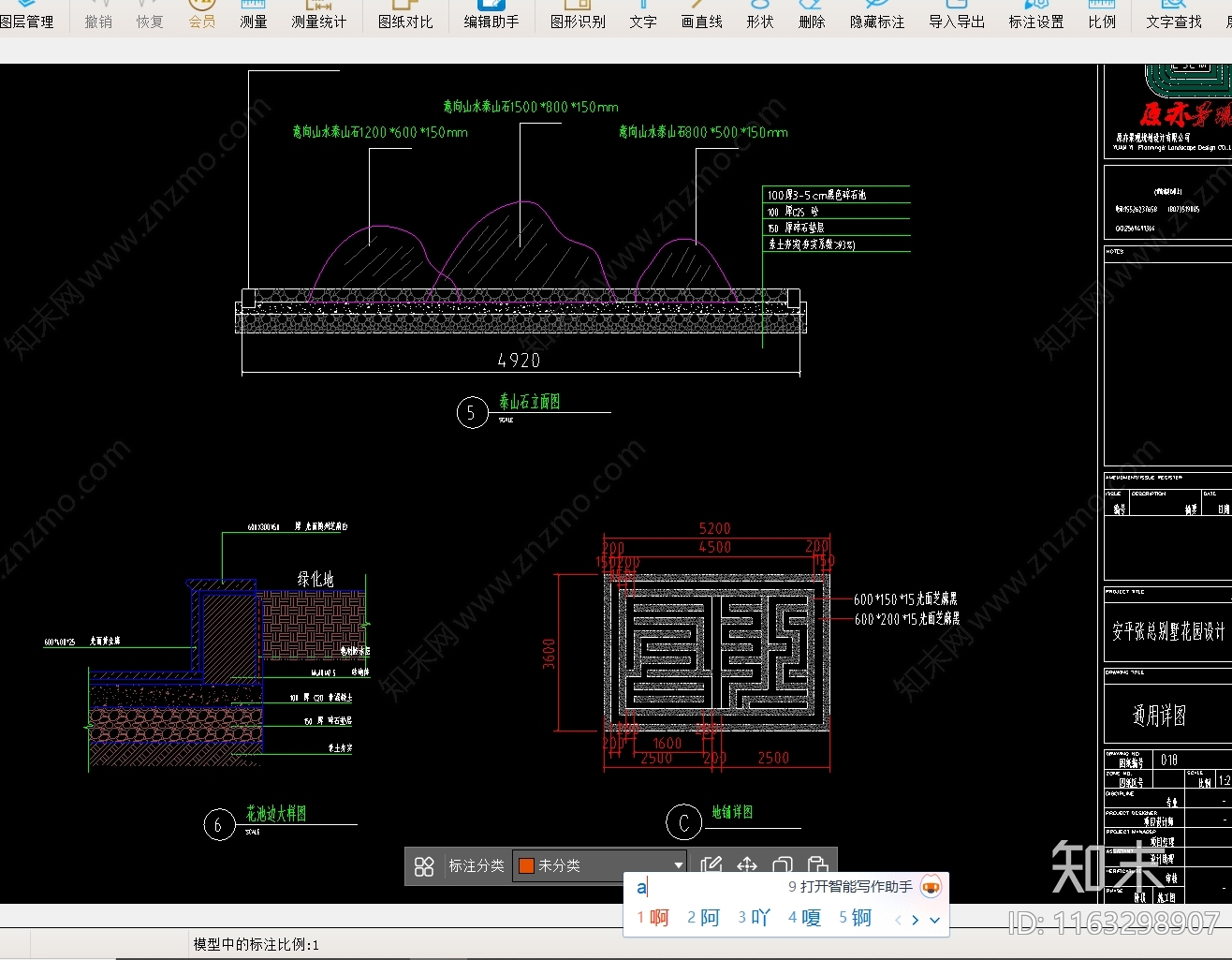Go to next candidate page arrow
The height and width of the screenshot is (960, 1232).
pos(916,920)
